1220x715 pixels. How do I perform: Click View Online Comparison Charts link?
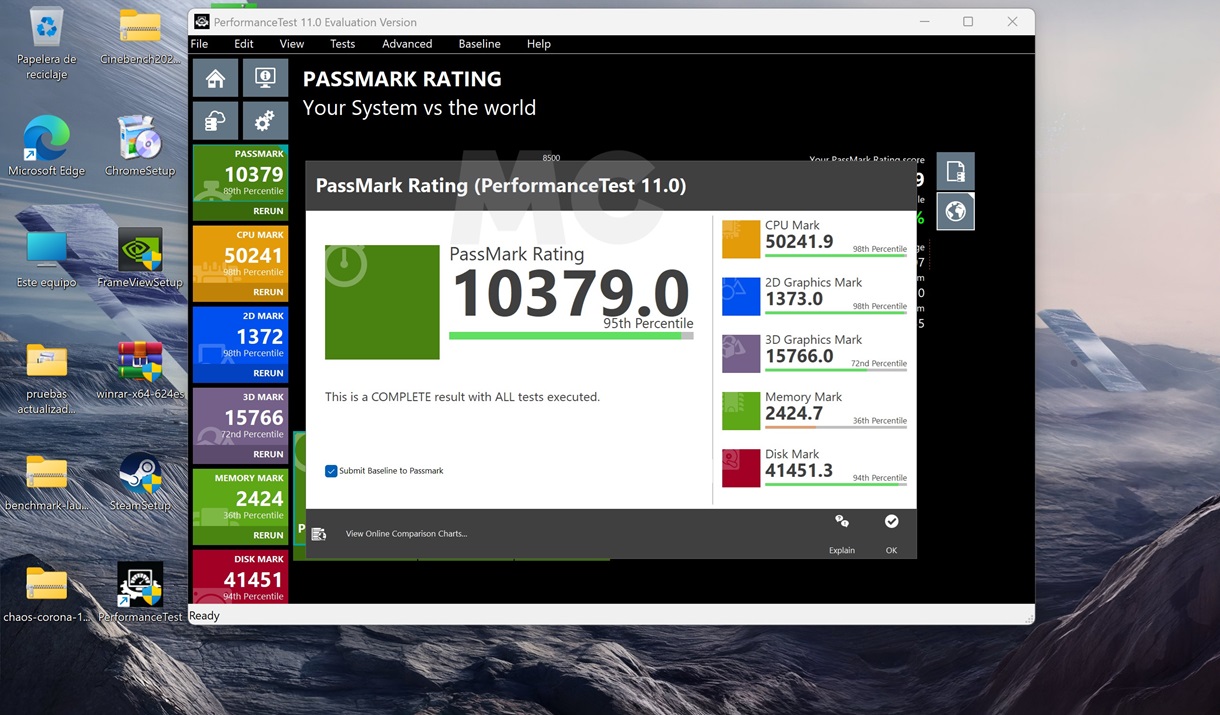pyautogui.click(x=406, y=534)
